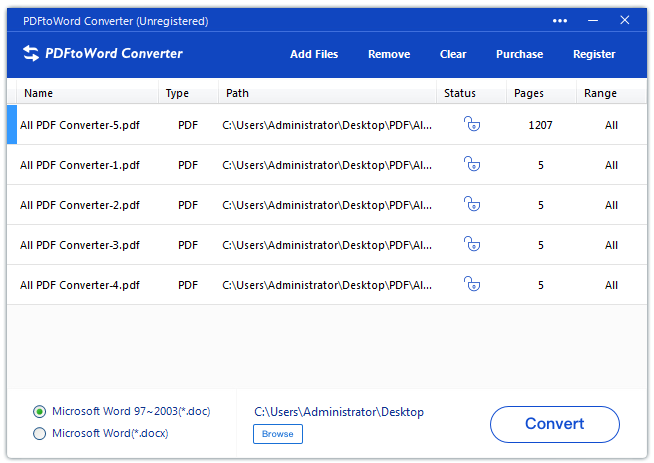Click PDF type cell of All PDF Converter-1.pdf
654x463 pixels.
coord(188,165)
